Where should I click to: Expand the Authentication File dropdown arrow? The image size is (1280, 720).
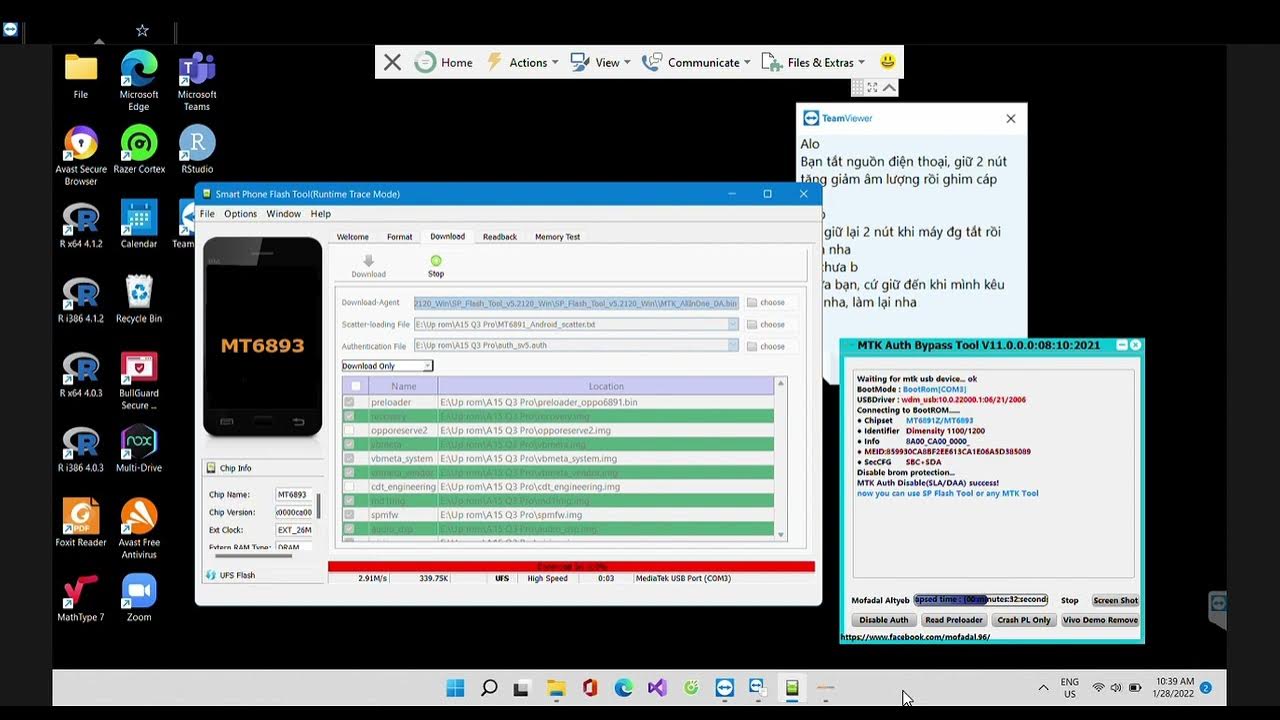coord(733,345)
